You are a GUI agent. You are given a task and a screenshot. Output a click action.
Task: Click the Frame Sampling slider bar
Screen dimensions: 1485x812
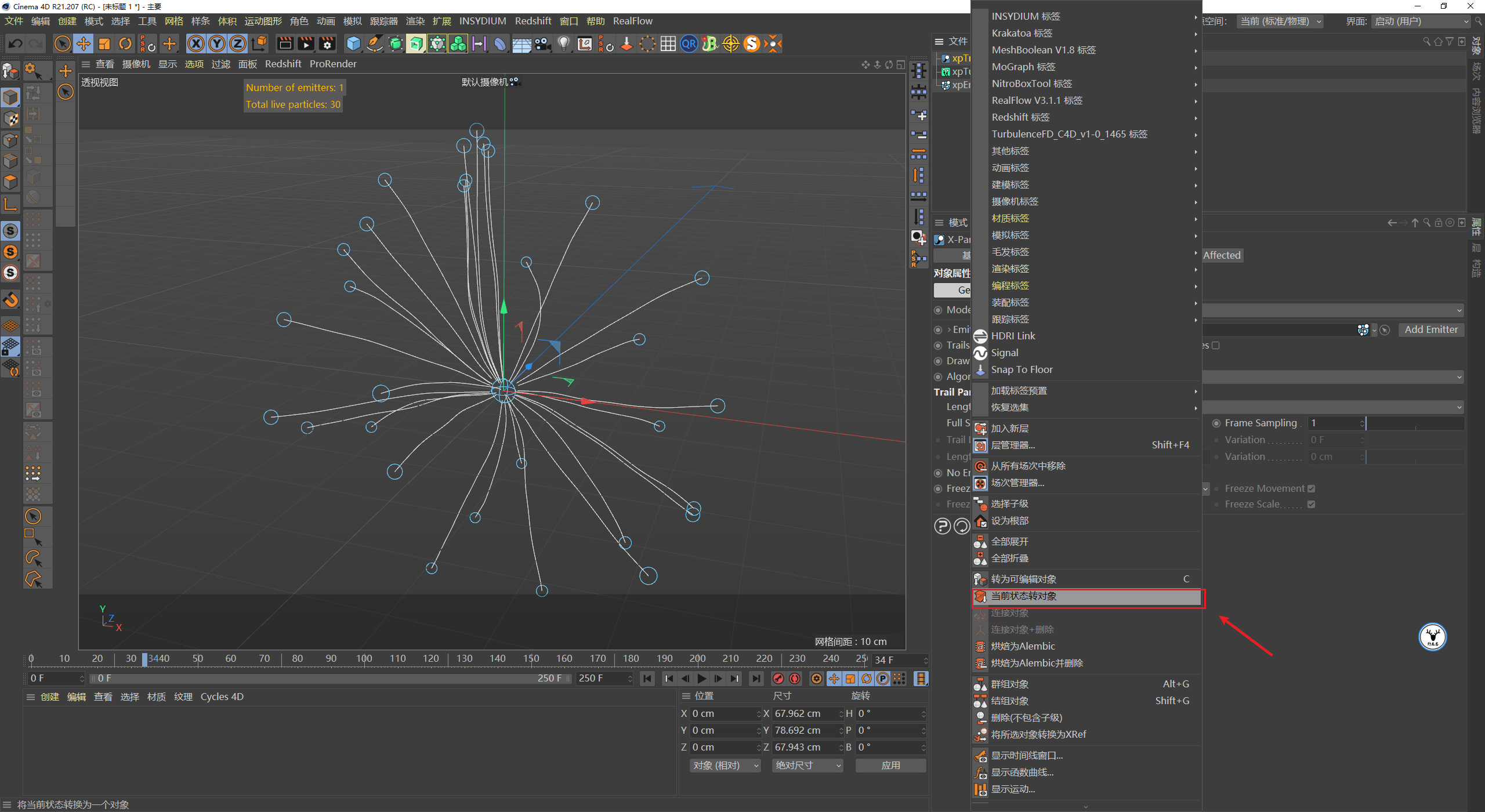[x=1415, y=423]
